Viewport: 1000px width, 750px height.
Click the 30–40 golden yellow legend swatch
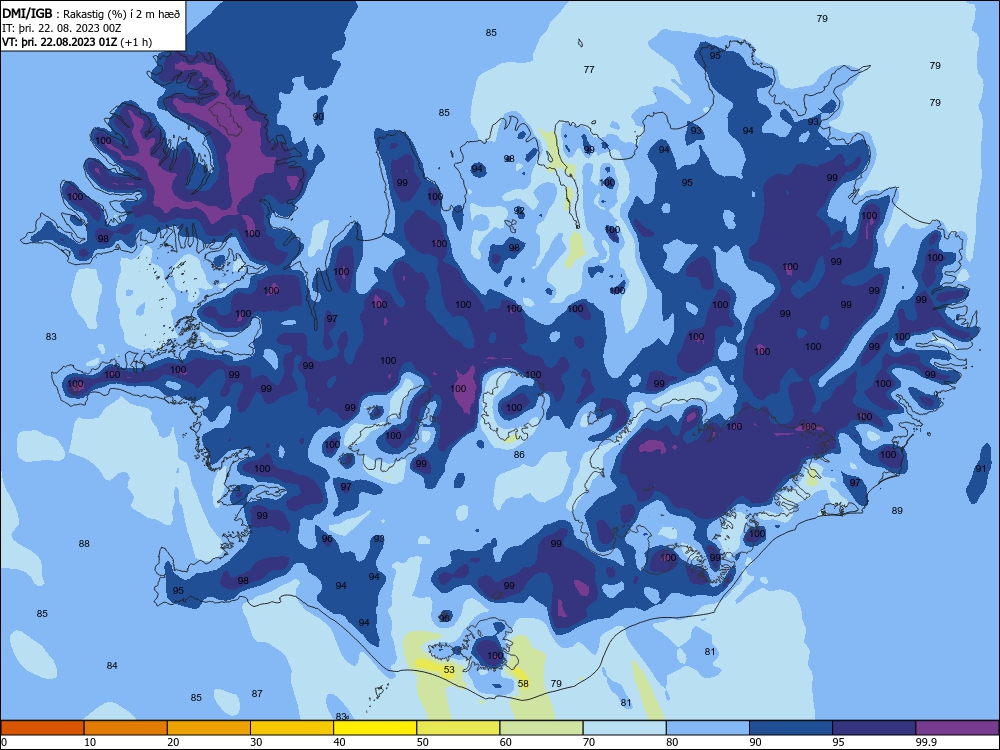(x=292, y=728)
